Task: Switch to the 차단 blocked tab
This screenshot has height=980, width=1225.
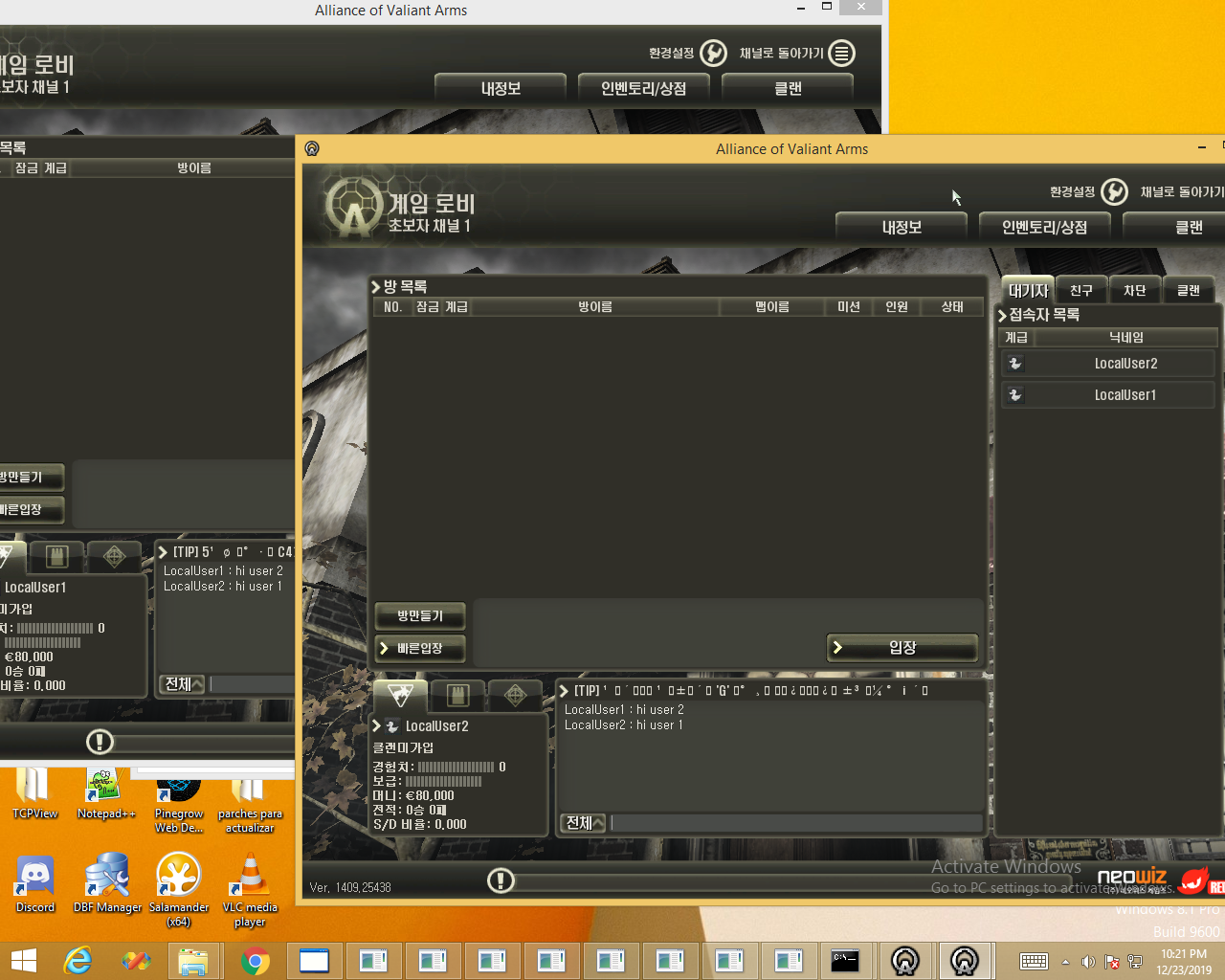Action: pos(1135,290)
